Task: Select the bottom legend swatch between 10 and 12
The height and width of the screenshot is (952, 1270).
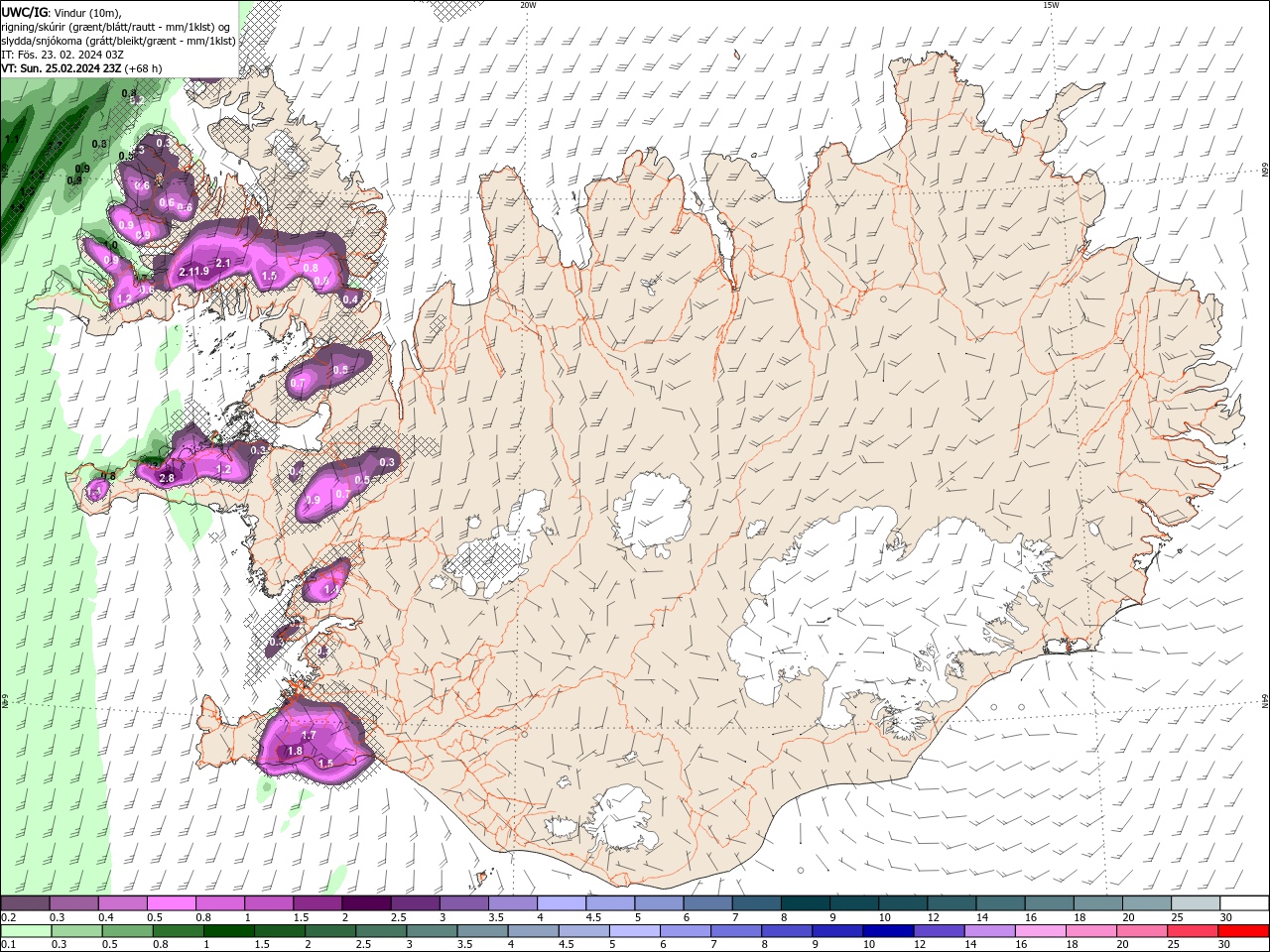Action: pyautogui.click(x=888, y=931)
